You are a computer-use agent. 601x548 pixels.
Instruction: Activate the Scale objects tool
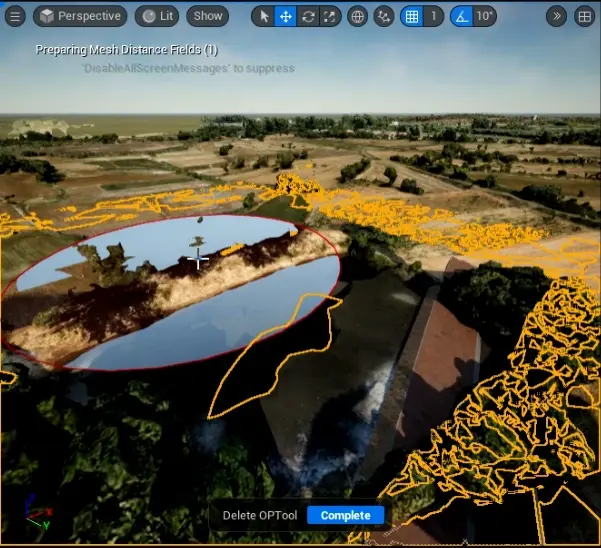[x=330, y=16]
